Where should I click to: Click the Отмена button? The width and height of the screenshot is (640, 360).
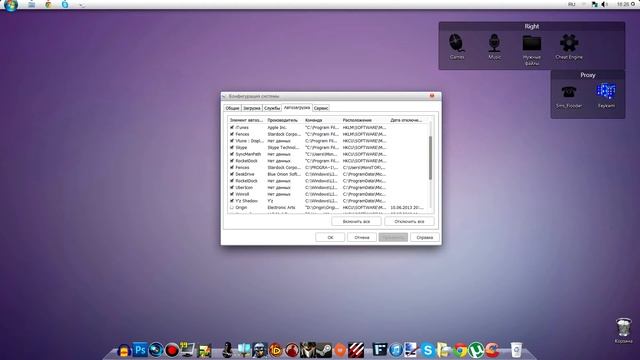[362, 237]
